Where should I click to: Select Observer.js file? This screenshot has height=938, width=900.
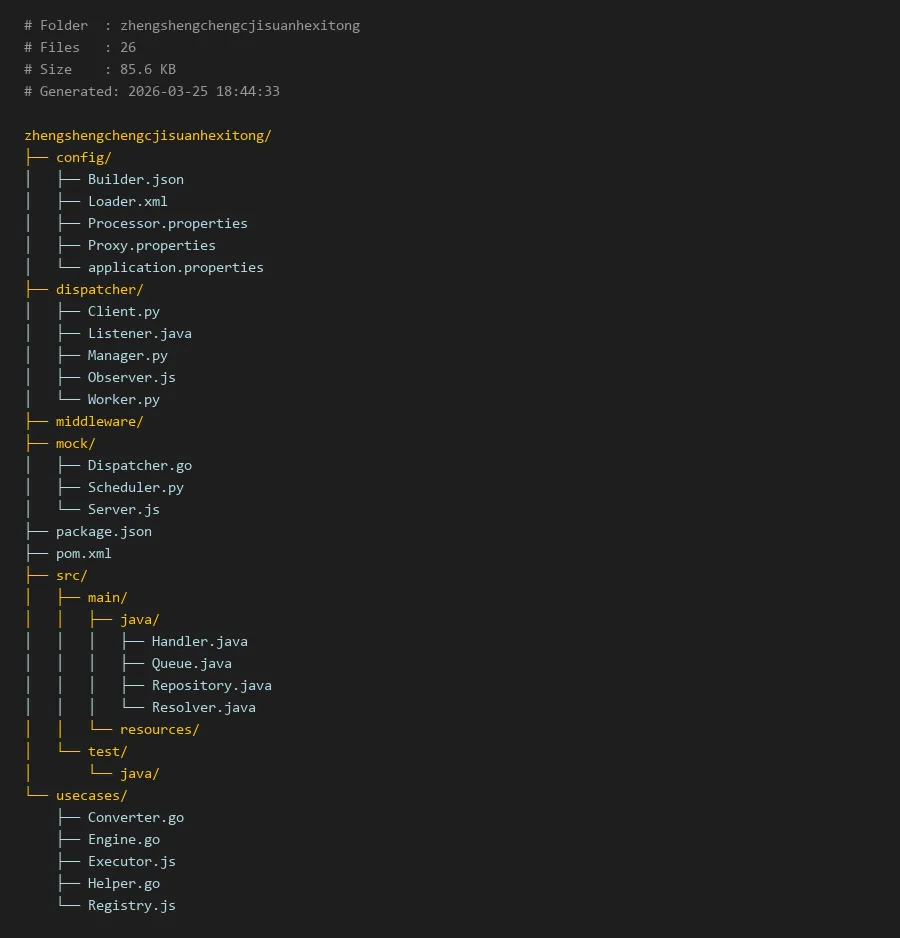tap(131, 377)
